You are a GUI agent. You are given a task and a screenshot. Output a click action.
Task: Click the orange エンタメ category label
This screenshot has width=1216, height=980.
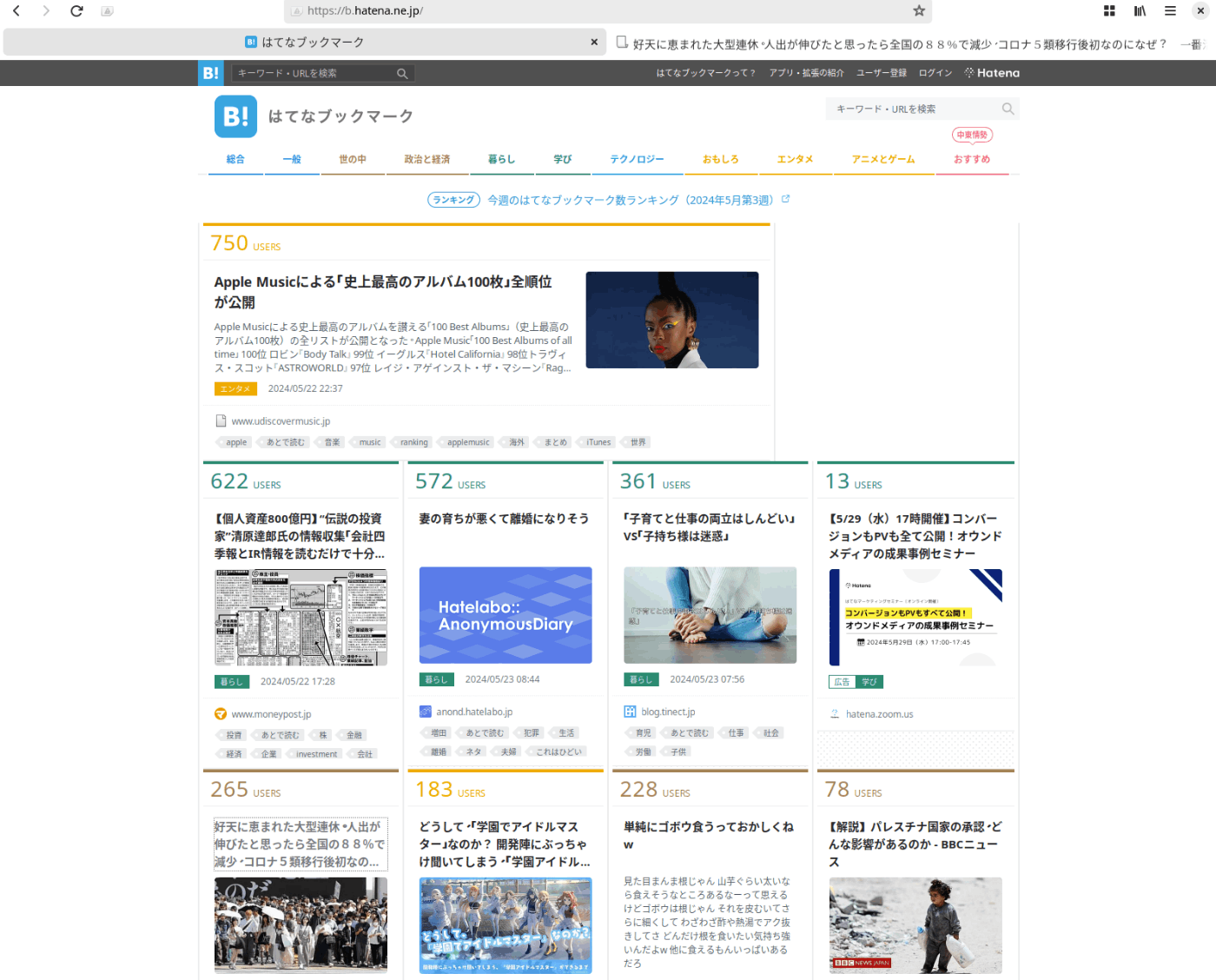point(235,388)
